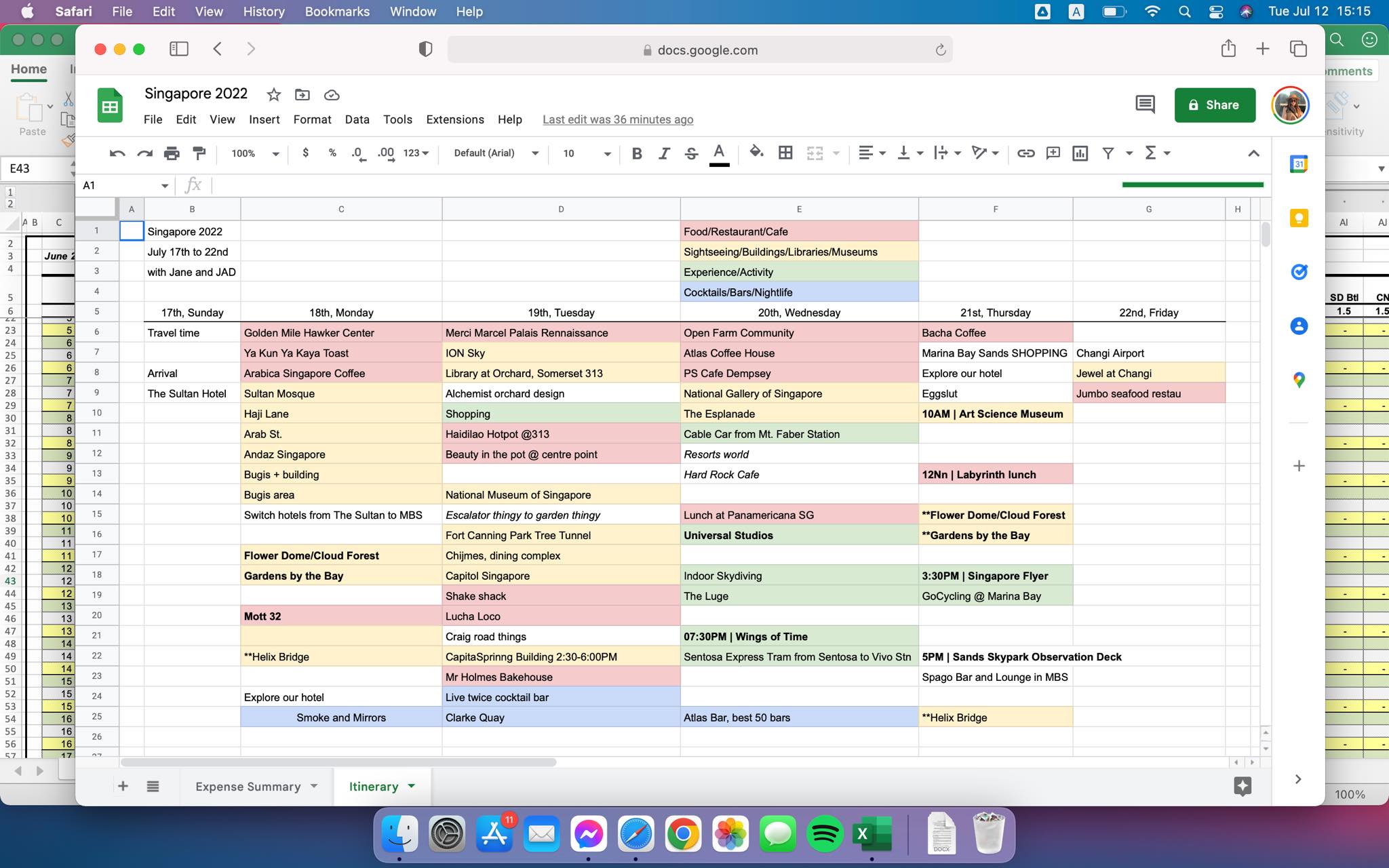Click the paint format roller icon
Screen dimensions: 1389x868
[199, 153]
